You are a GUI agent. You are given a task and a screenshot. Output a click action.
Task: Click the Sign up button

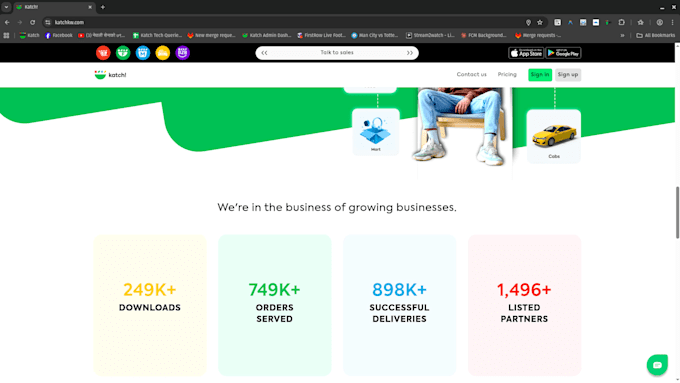click(568, 75)
